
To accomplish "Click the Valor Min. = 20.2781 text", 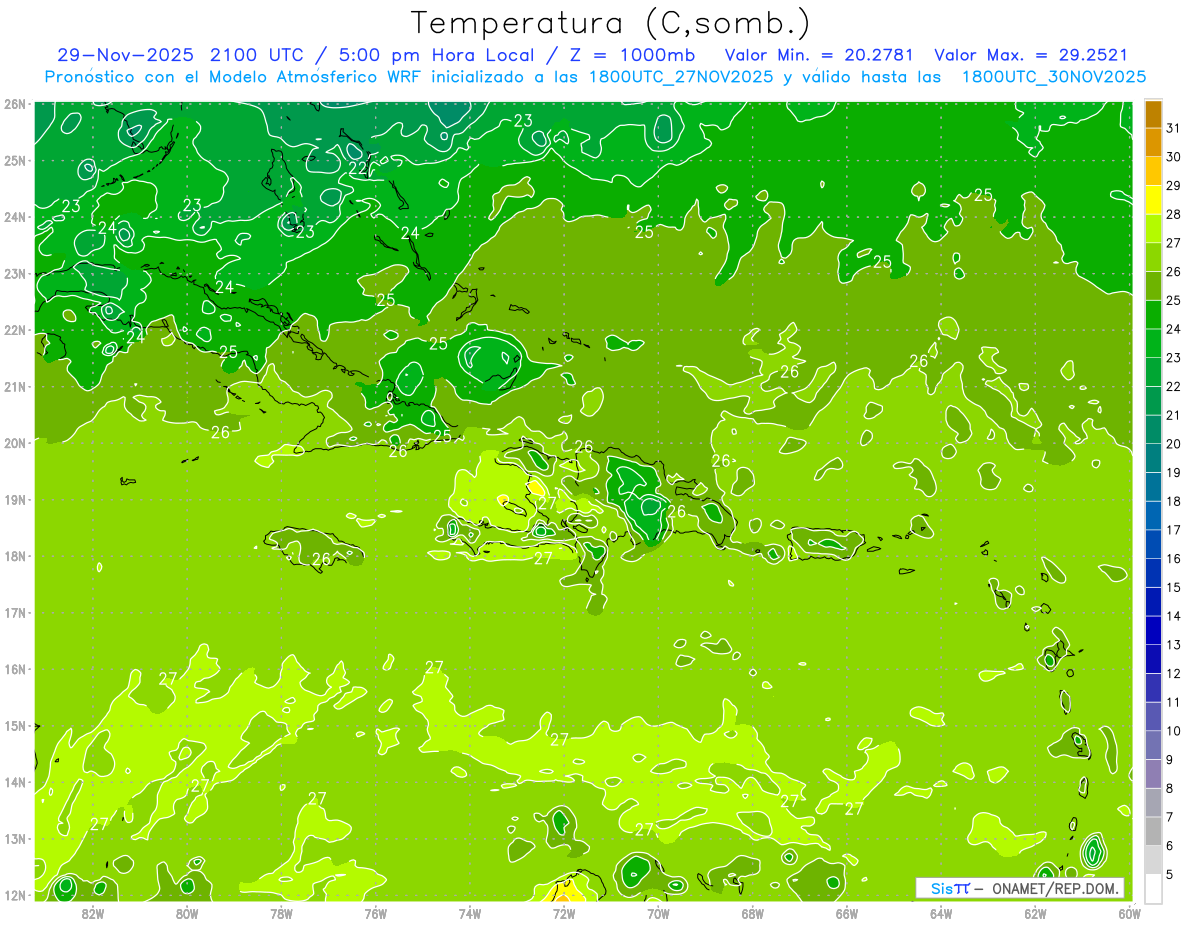I will point(812,55).
